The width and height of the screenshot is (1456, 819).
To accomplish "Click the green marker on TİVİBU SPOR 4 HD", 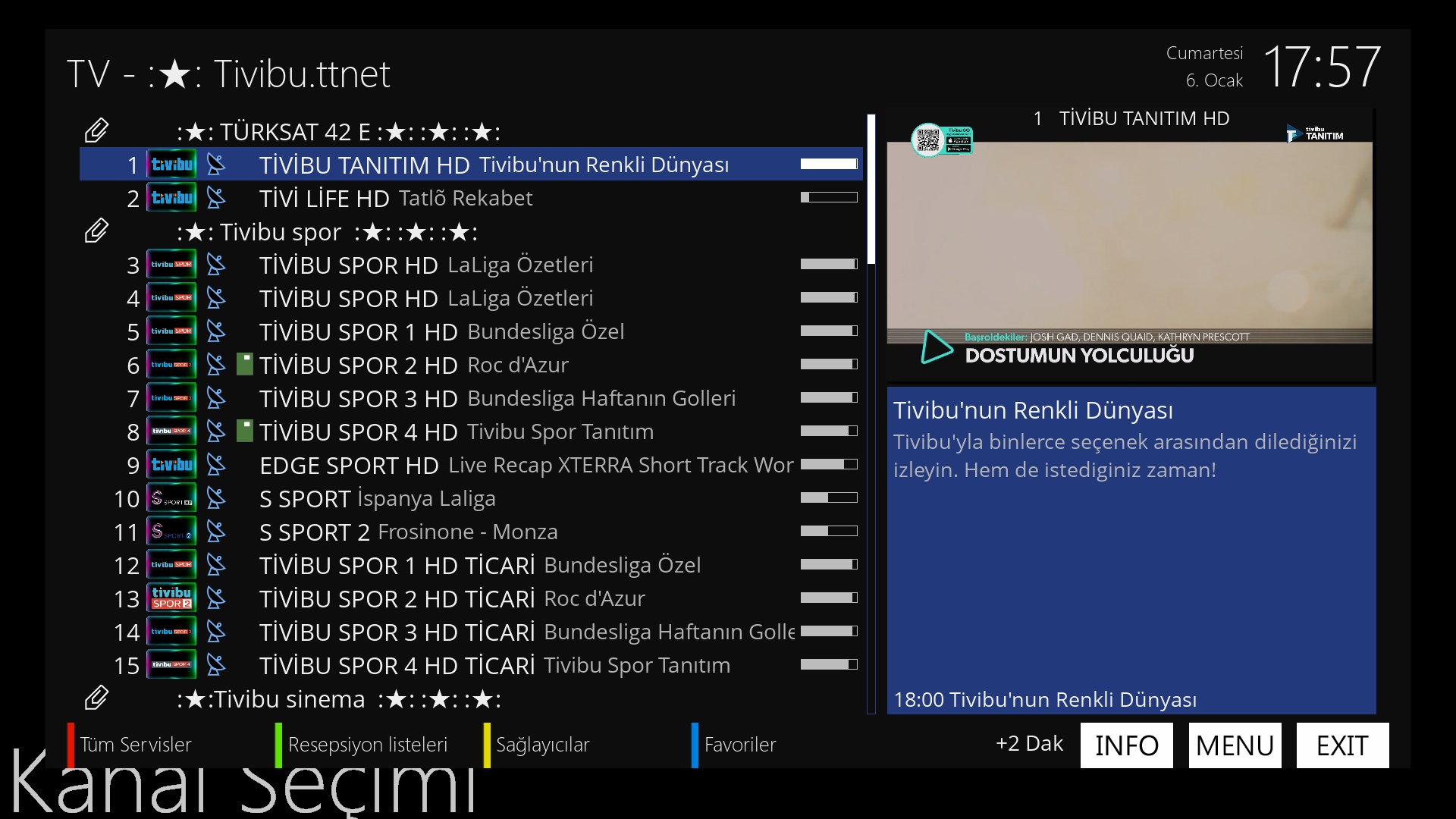I will click(x=244, y=431).
